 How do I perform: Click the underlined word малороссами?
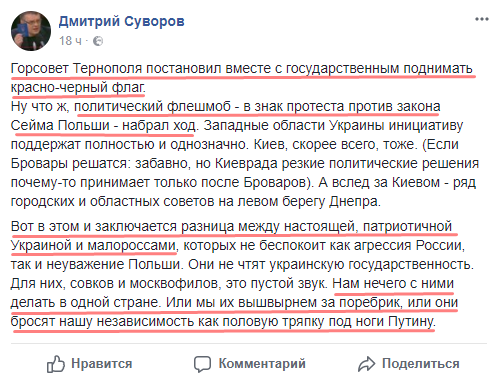point(132,246)
